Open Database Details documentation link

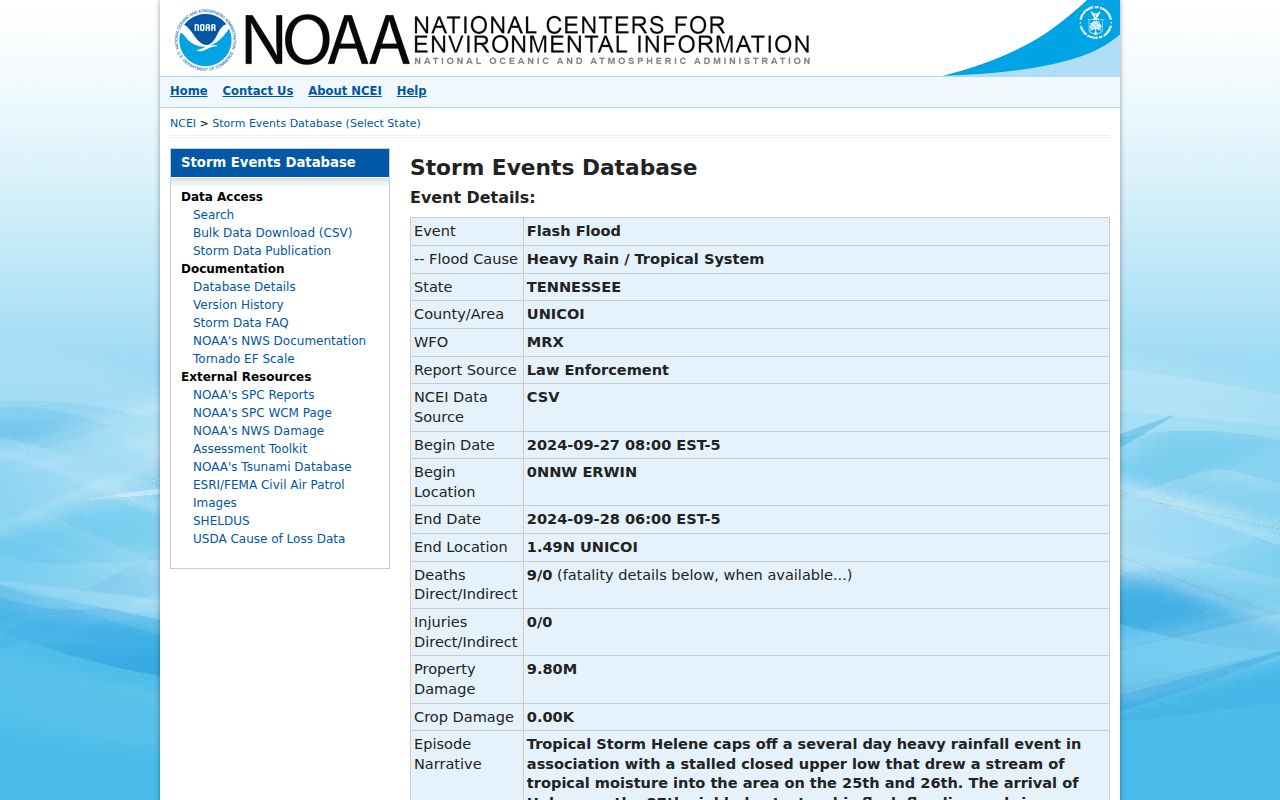244,287
